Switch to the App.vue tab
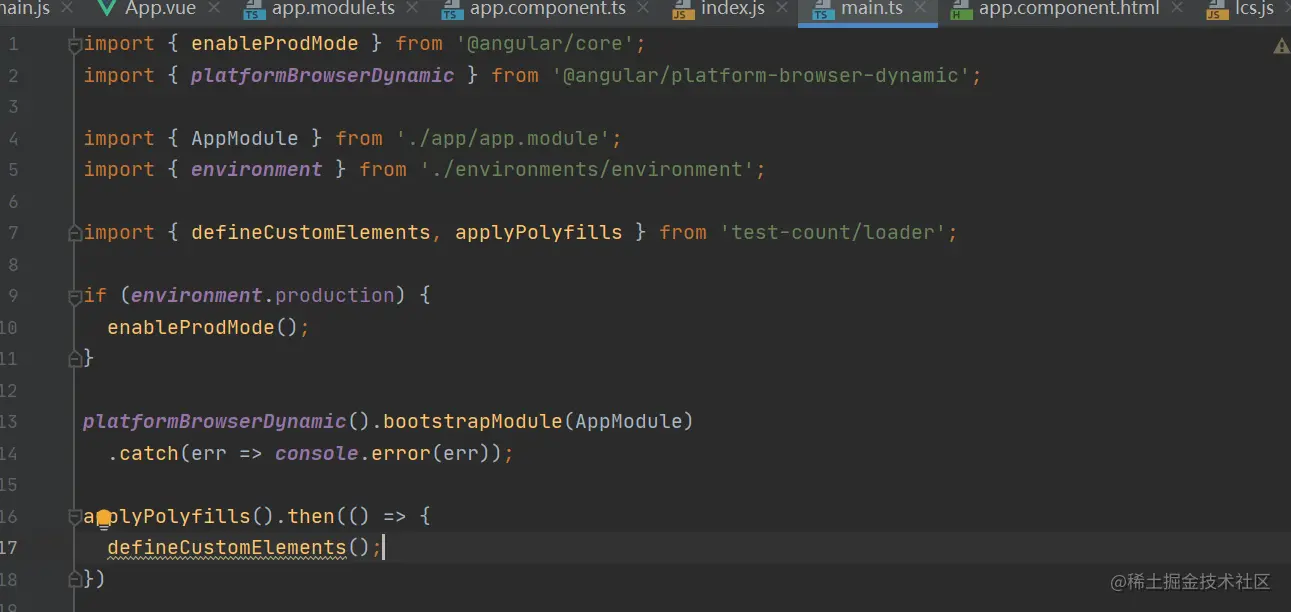This screenshot has width=1291, height=612. 160,9
